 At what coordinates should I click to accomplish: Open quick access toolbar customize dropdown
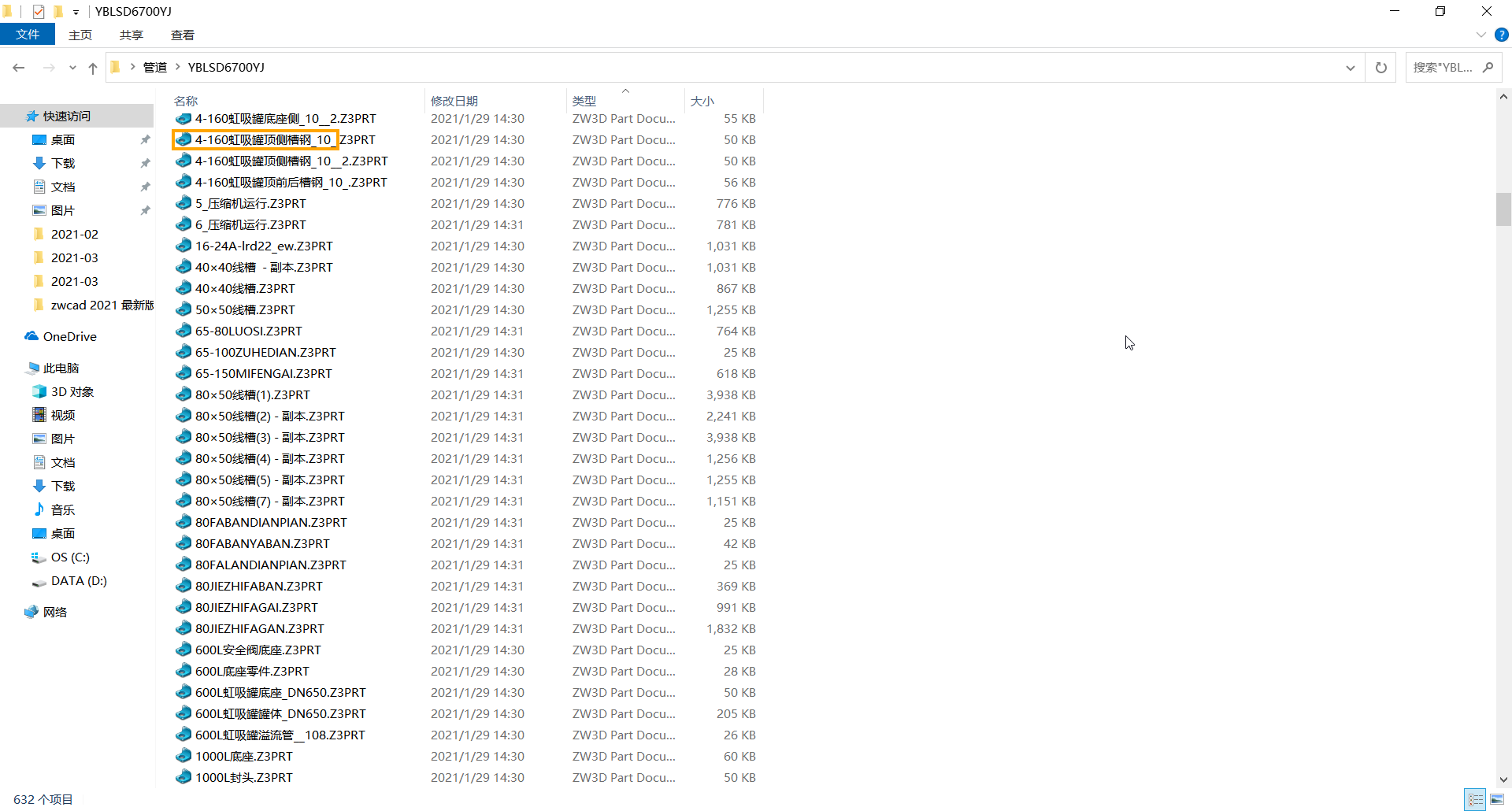point(76,12)
